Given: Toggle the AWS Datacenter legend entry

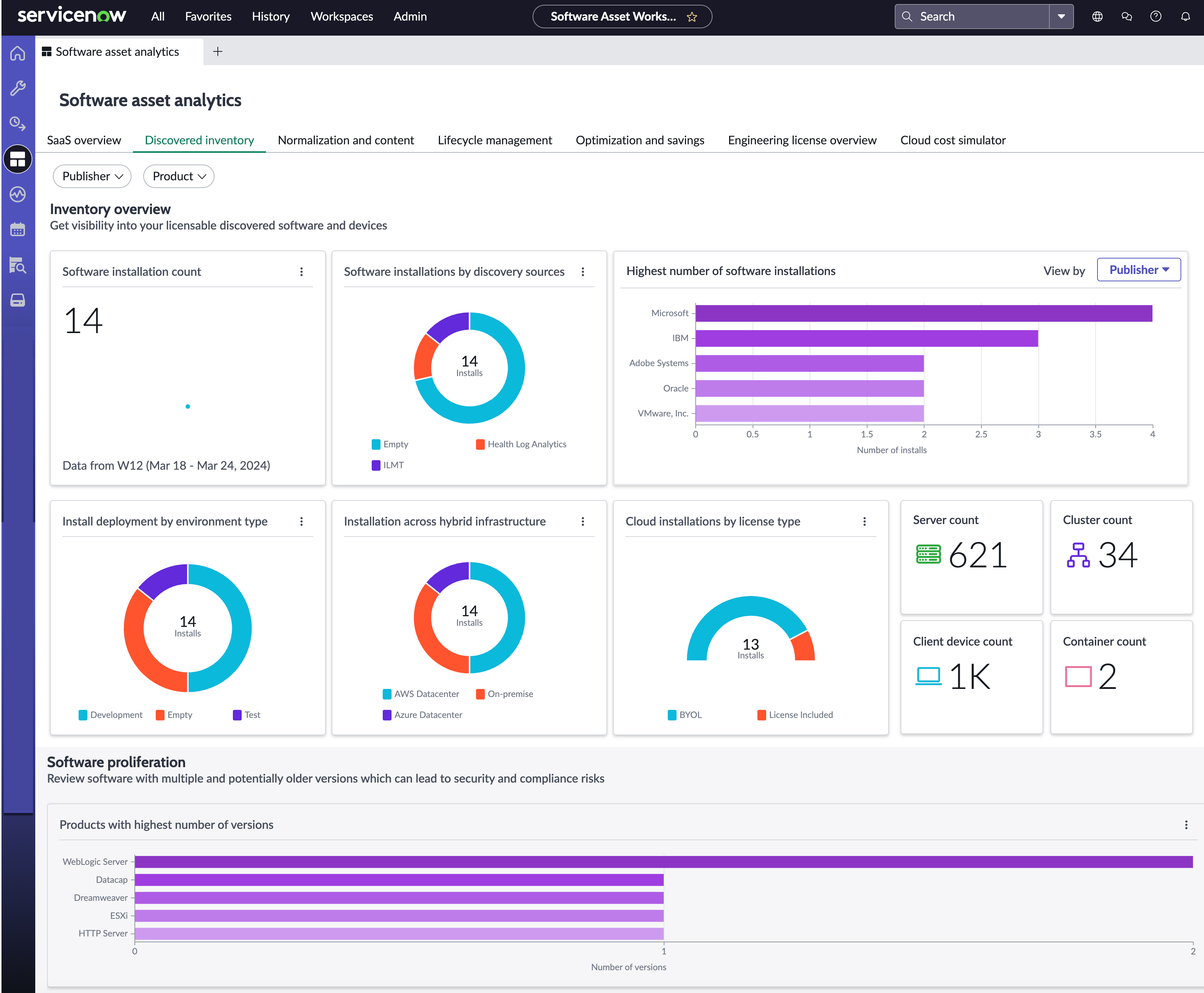Looking at the screenshot, I should coord(421,694).
